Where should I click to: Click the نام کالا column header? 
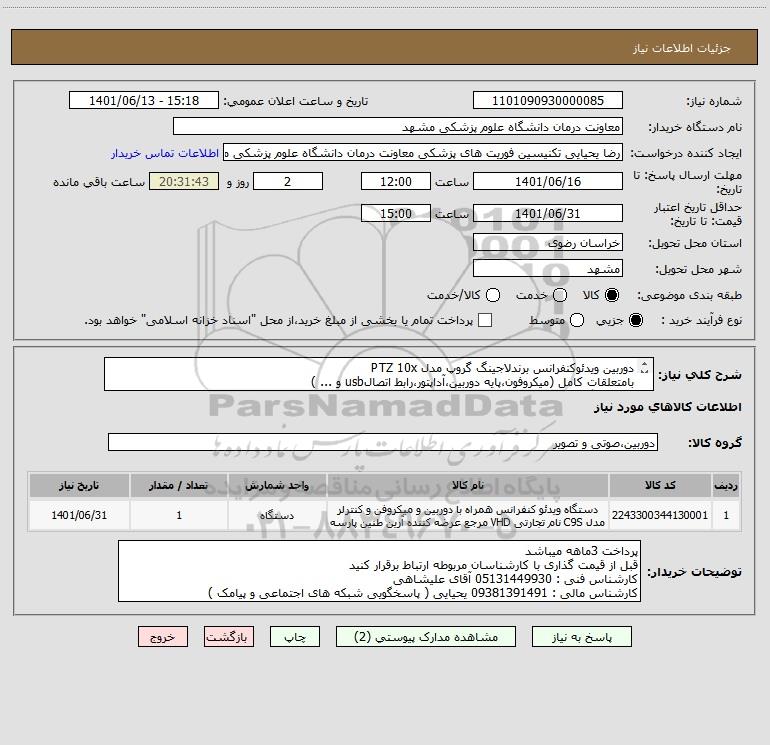click(468, 485)
